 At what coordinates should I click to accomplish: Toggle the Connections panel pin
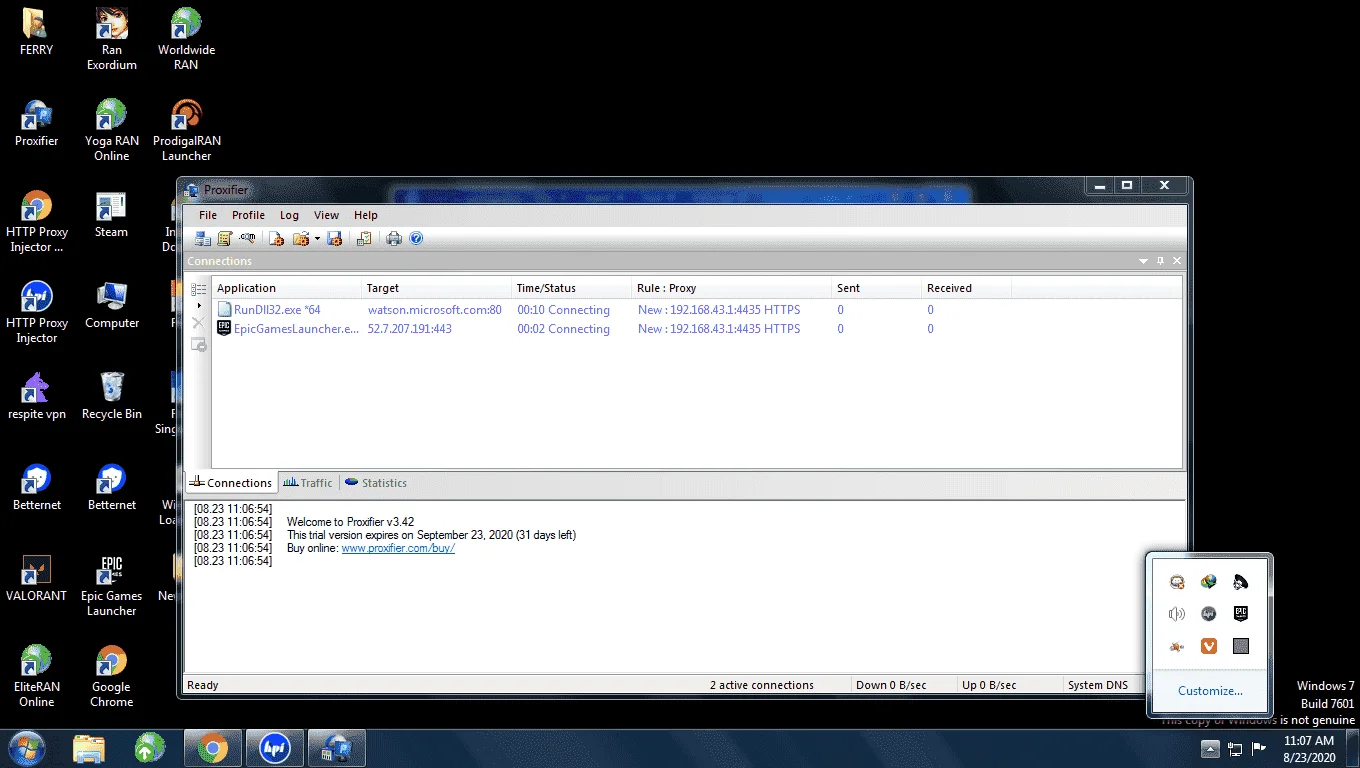[x=1160, y=261]
